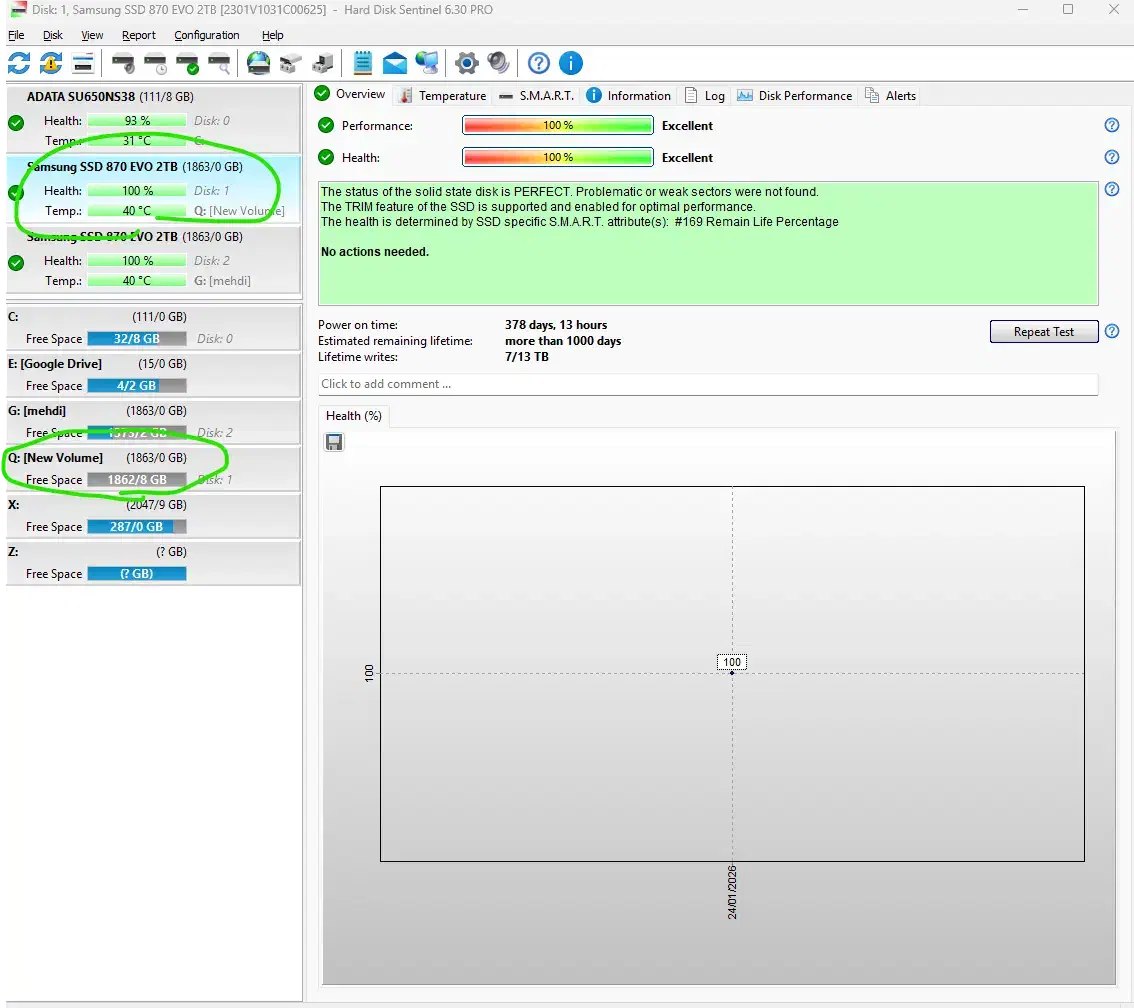Click the blue info icon in toolbar

click(x=571, y=64)
